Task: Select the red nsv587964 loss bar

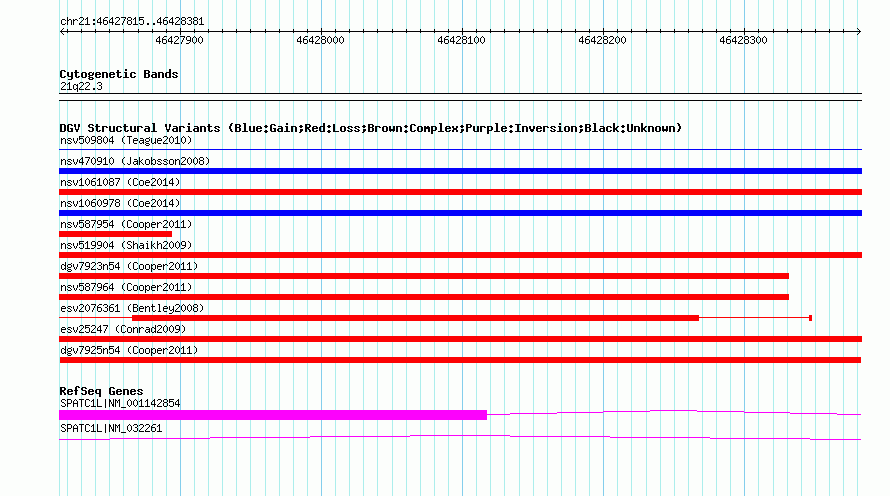Action: (x=424, y=297)
